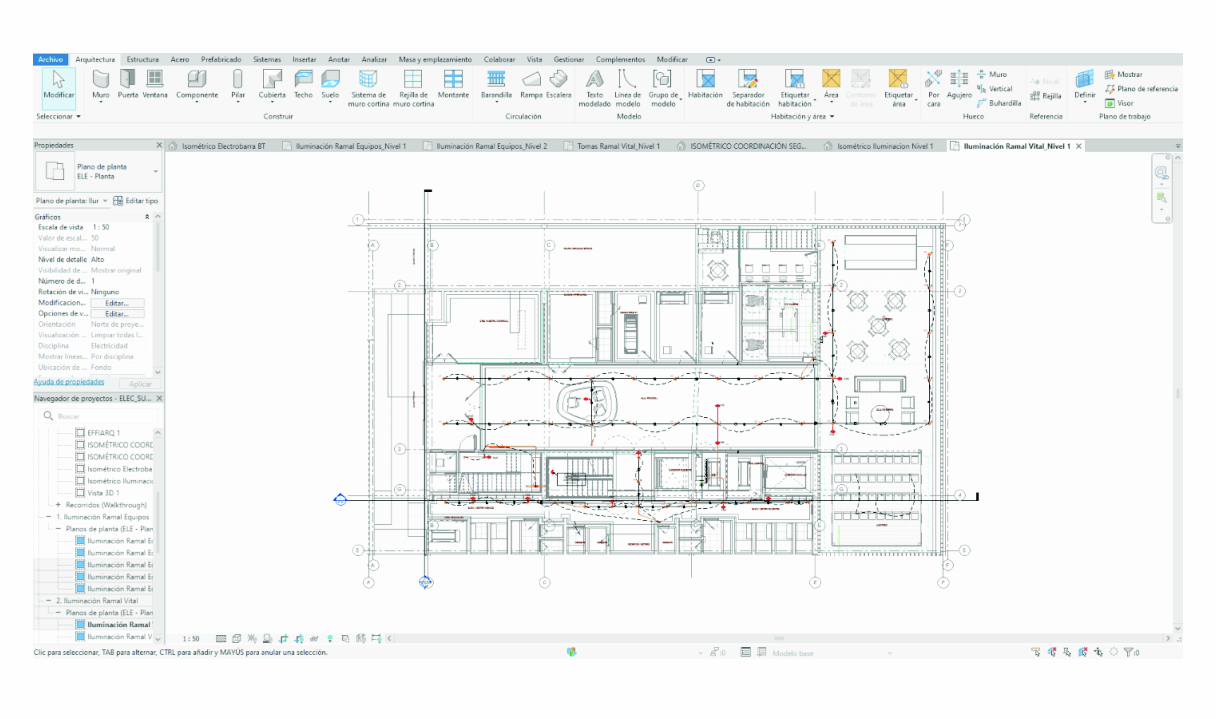Toggle Mostrar work plane visibility

pos(1123,75)
